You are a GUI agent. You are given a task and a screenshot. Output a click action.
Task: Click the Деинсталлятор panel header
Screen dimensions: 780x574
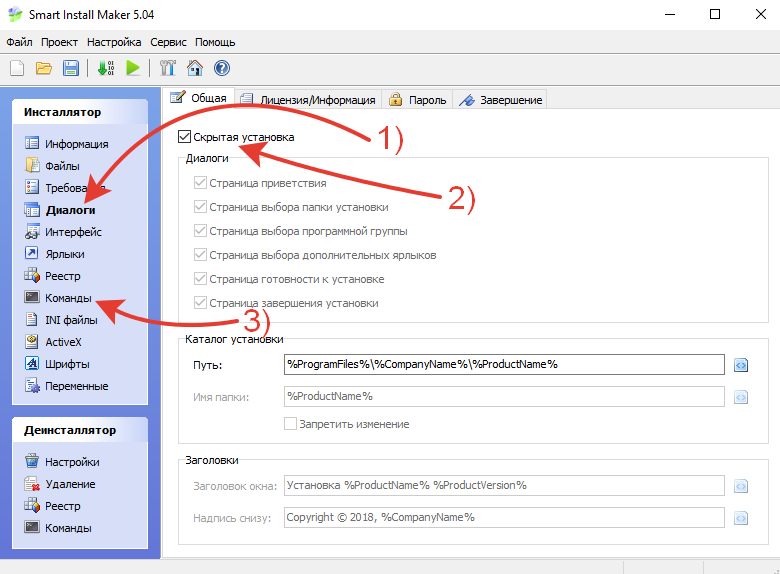coord(80,430)
